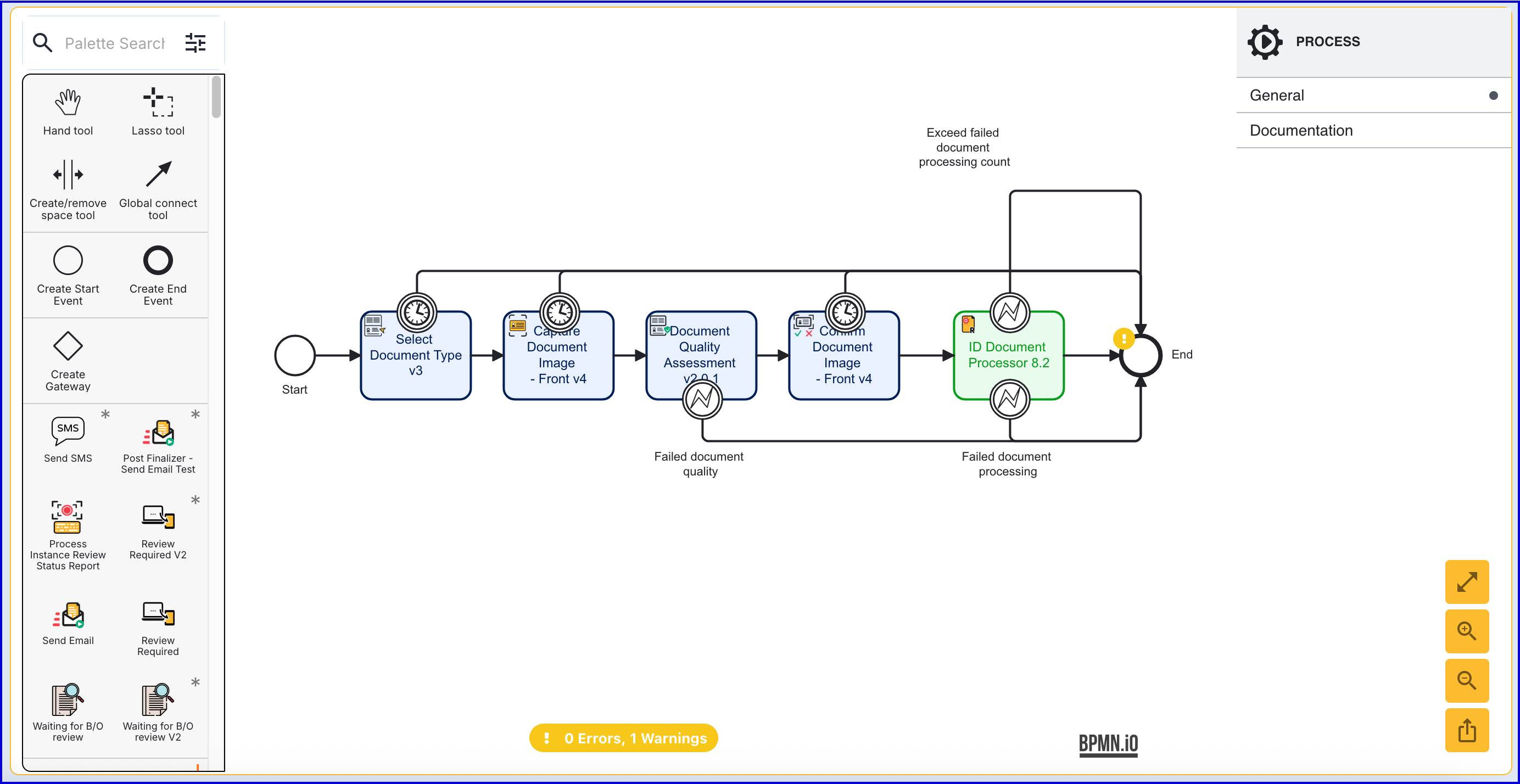
Task: Open the BPMN.iO logo link
Action: (x=1108, y=744)
